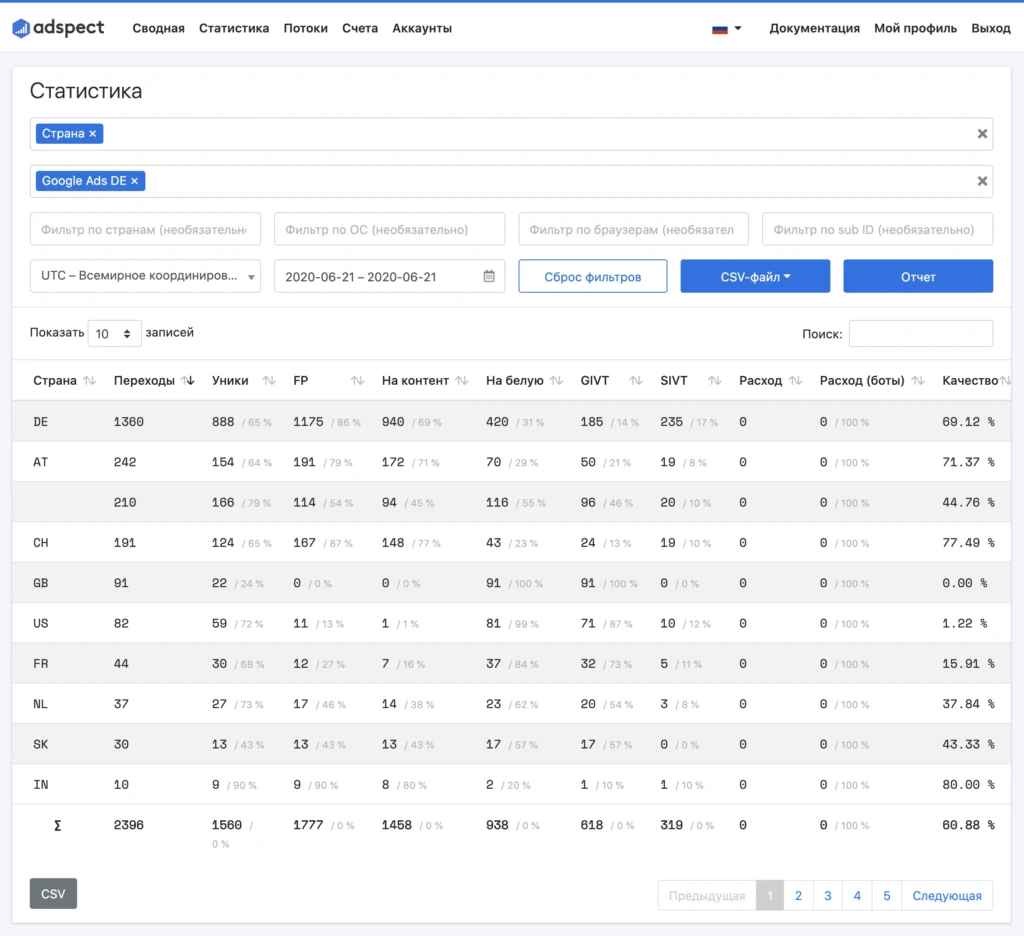Sort by Расход column arrows

795,380
